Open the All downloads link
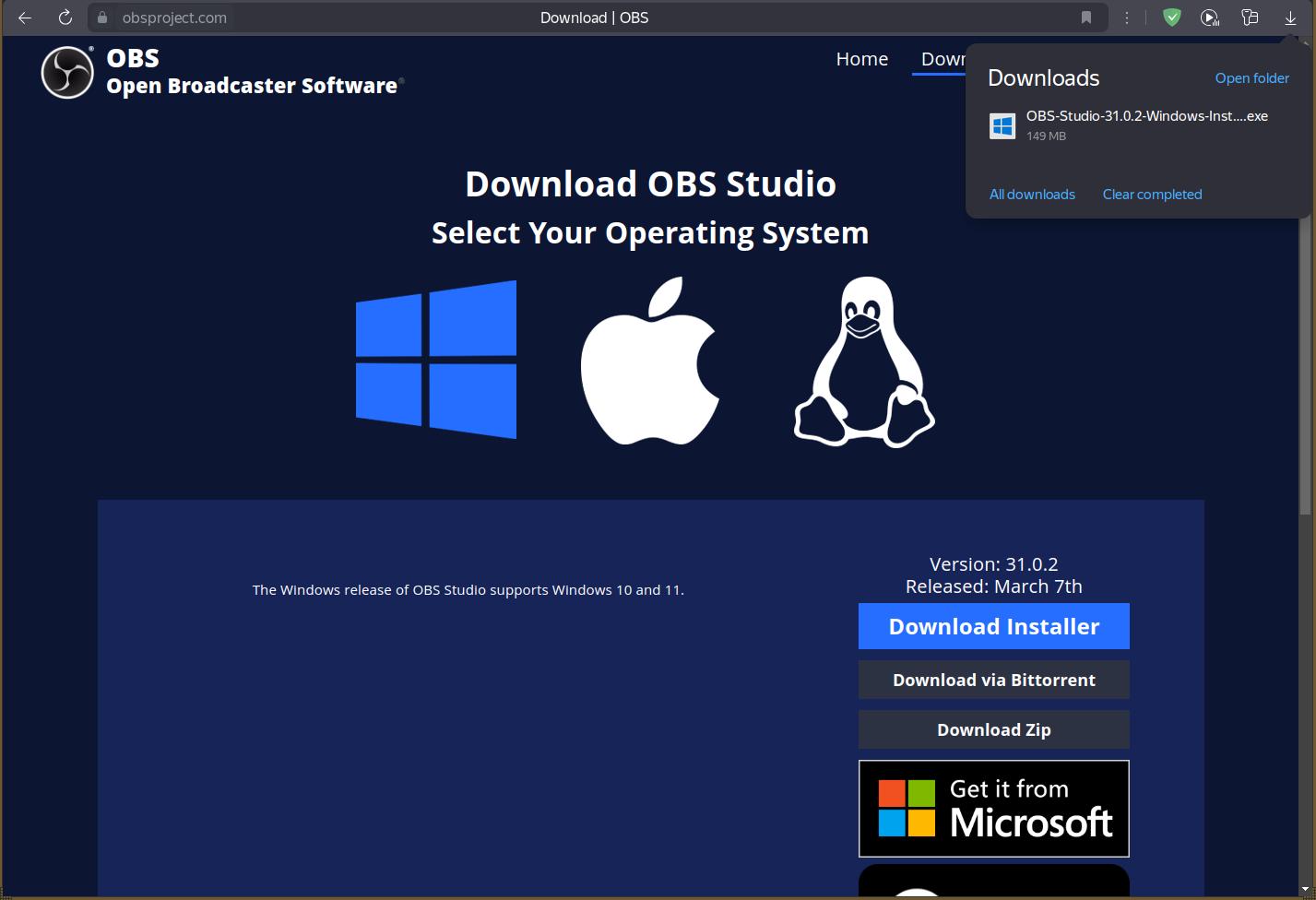Image resolution: width=1316 pixels, height=900 pixels. [1032, 195]
